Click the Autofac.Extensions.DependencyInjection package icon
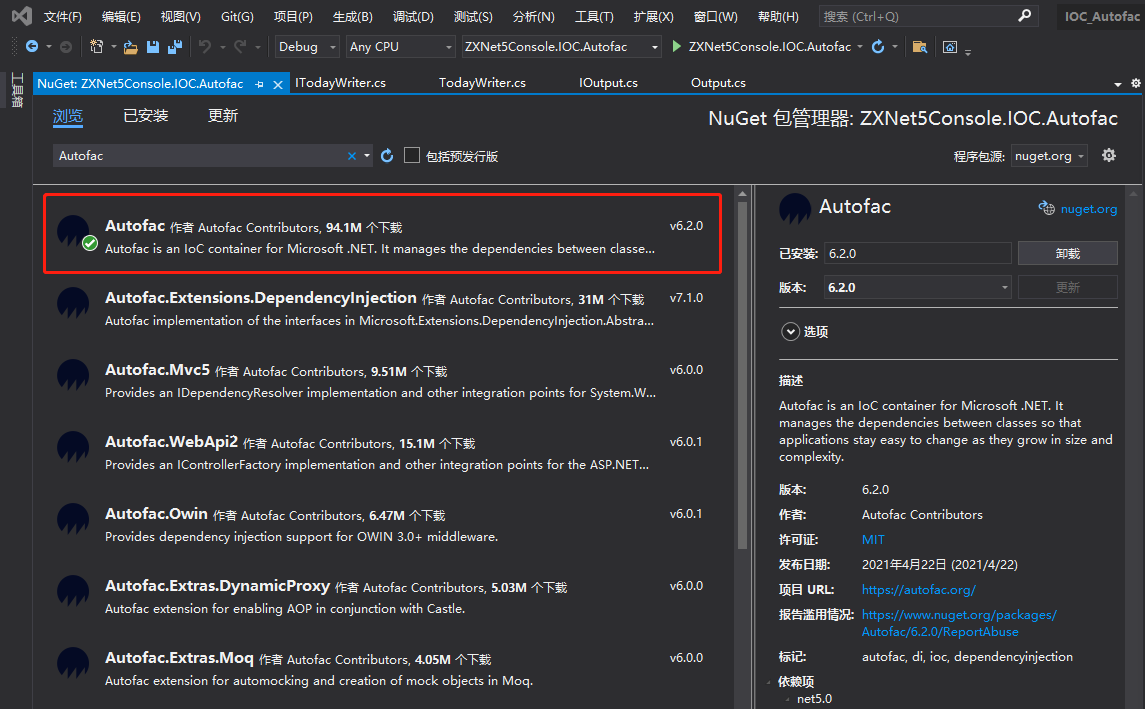This screenshot has height=709, width=1145. [x=73, y=303]
